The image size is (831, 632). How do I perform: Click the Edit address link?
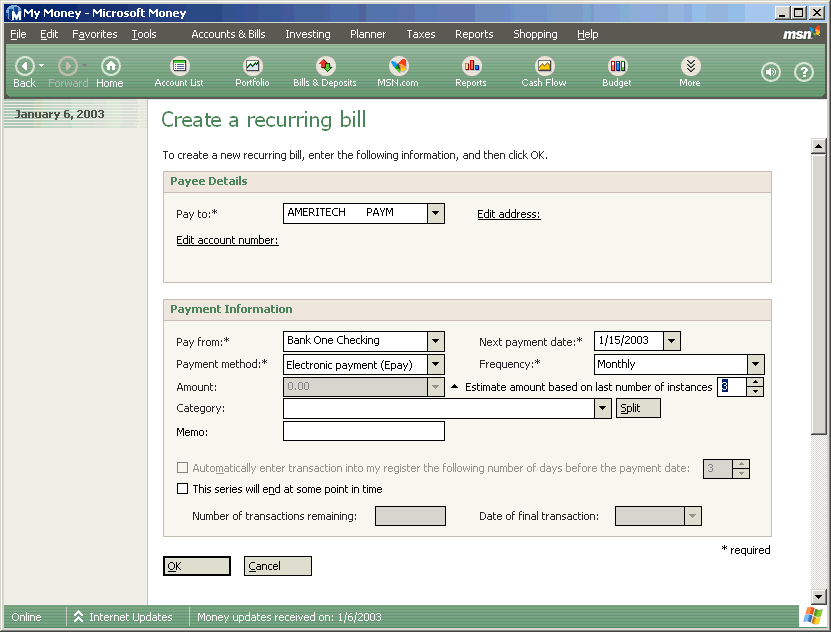pyautogui.click(x=508, y=214)
